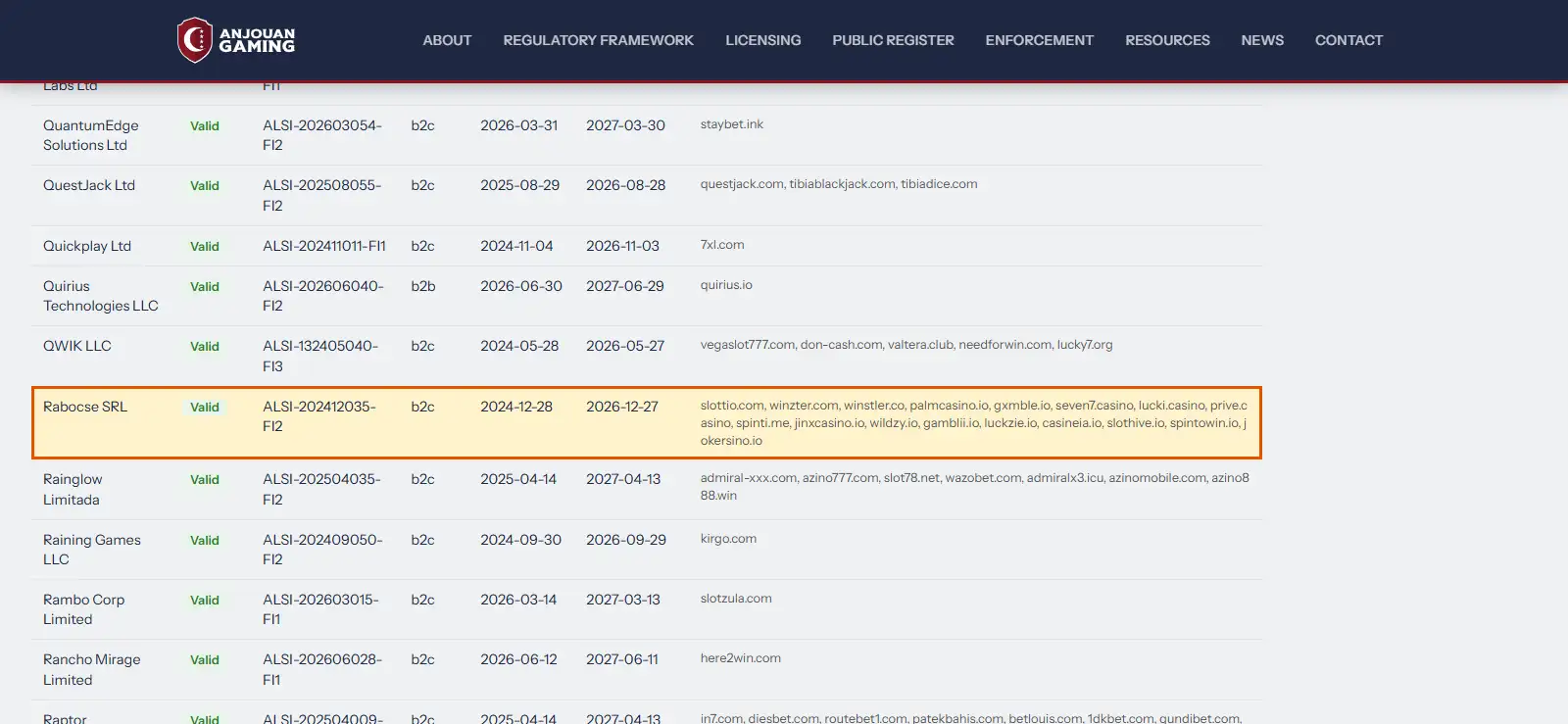Click the vegaslot777.com domains list

[906, 345]
